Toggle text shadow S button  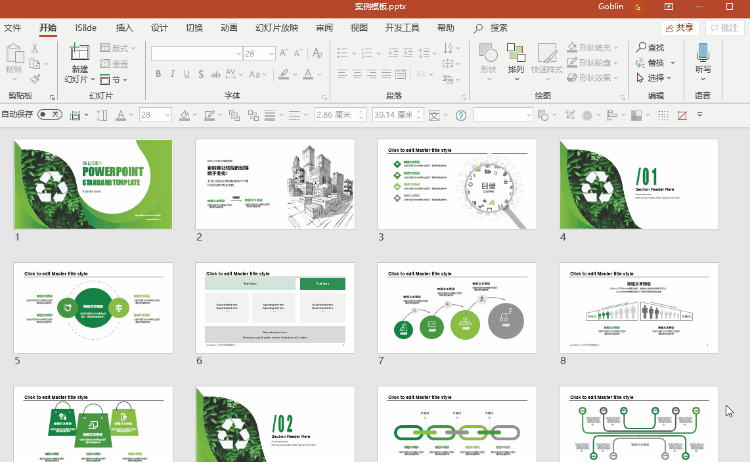point(201,74)
